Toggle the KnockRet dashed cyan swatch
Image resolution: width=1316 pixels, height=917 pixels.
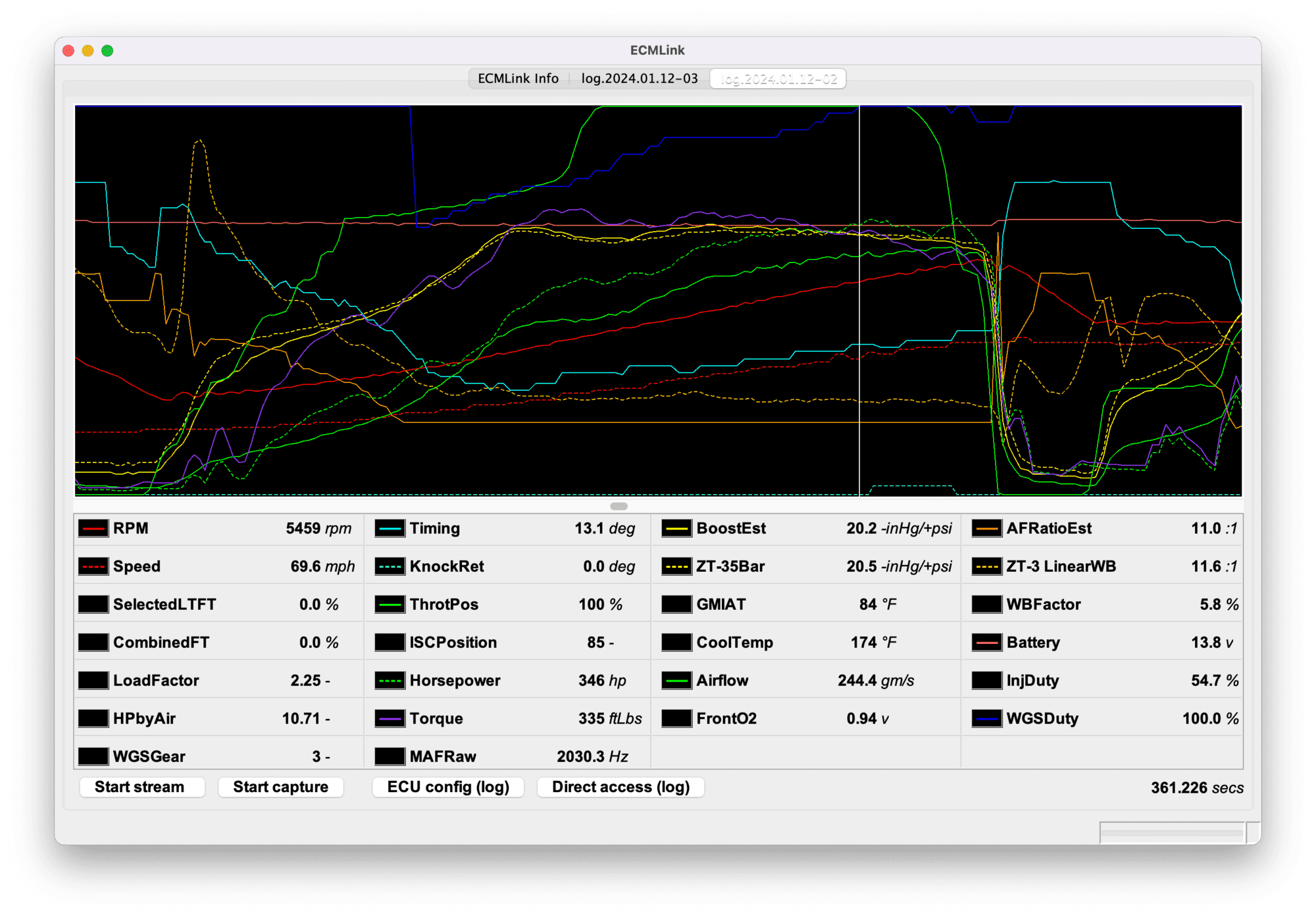tap(390, 566)
